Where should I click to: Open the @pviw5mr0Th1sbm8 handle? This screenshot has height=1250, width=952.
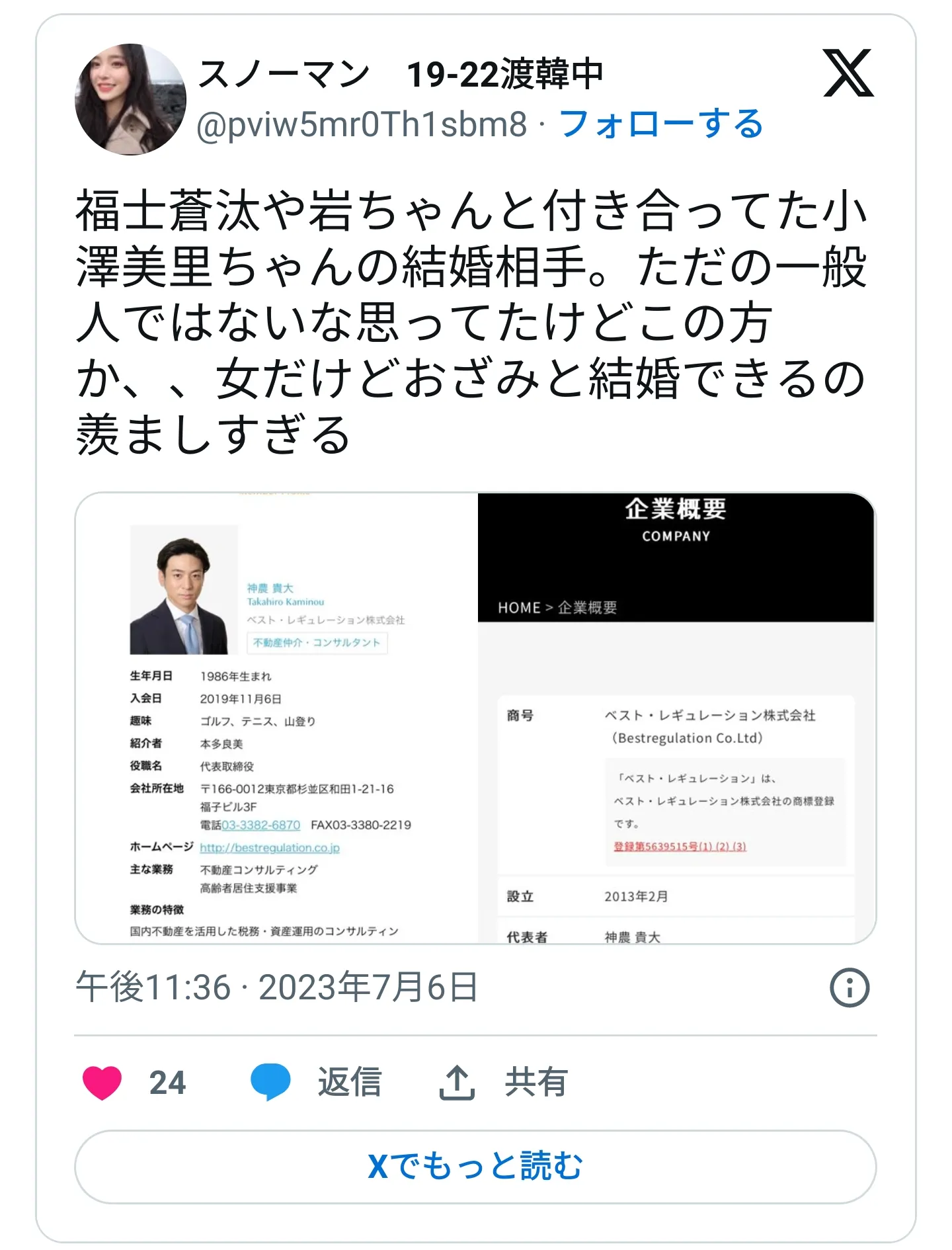(x=362, y=124)
